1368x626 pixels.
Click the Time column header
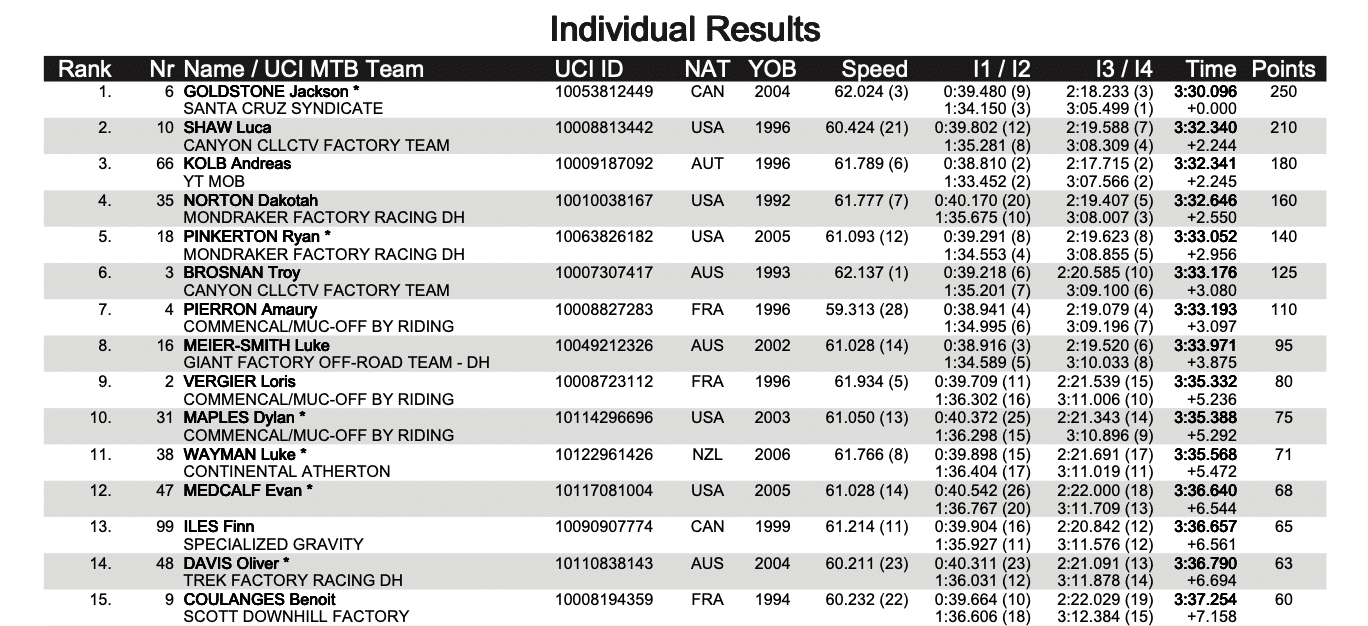[1211, 69]
